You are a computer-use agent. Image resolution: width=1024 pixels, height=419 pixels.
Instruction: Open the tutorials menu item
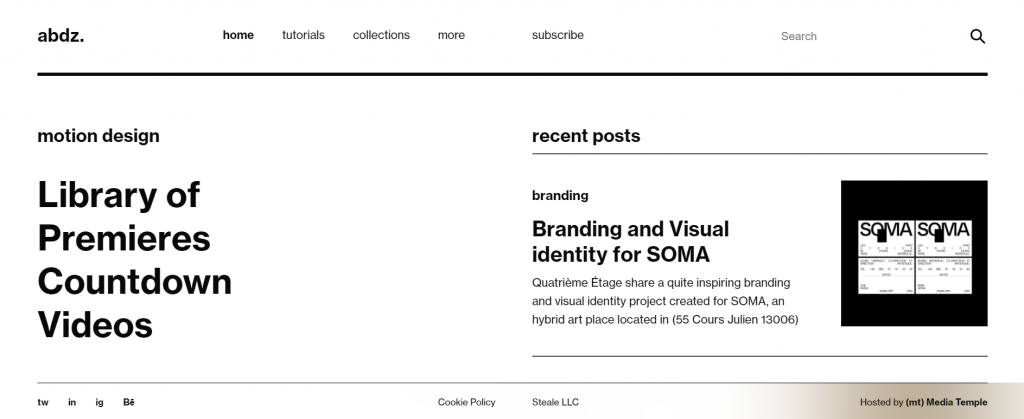click(x=303, y=35)
